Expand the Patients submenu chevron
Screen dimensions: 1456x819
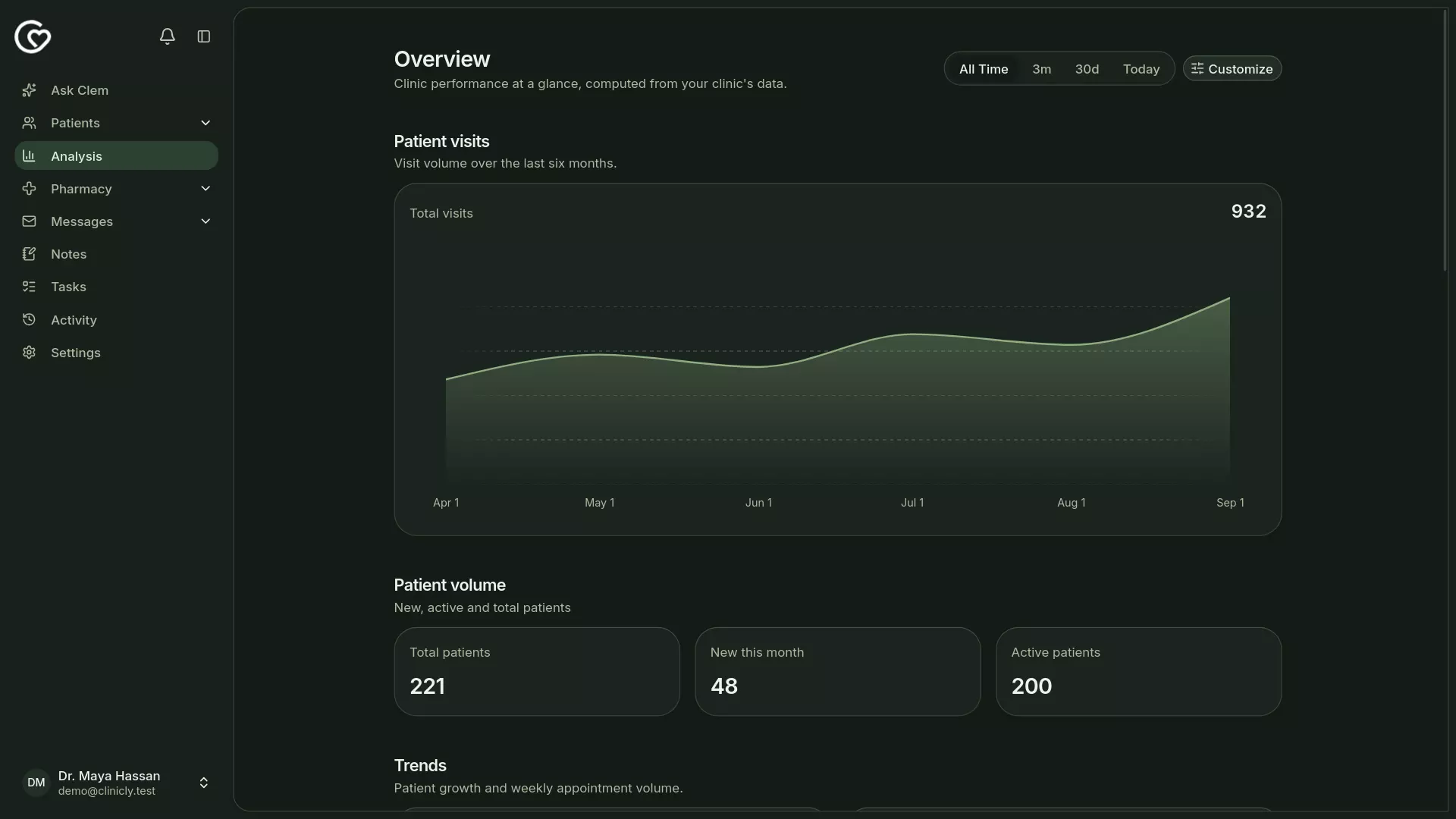point(206,123)
